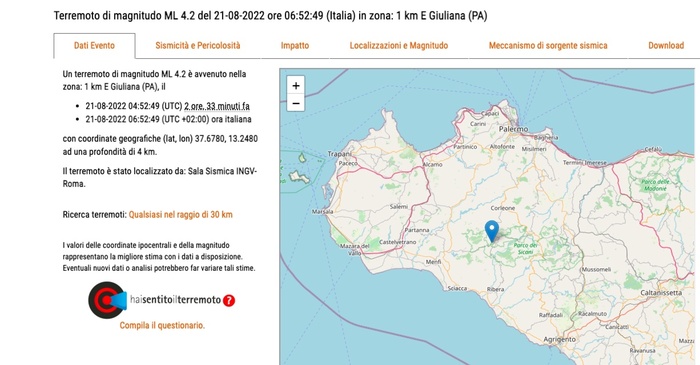Click Caltanissetta label on the map

coord(661,293)
